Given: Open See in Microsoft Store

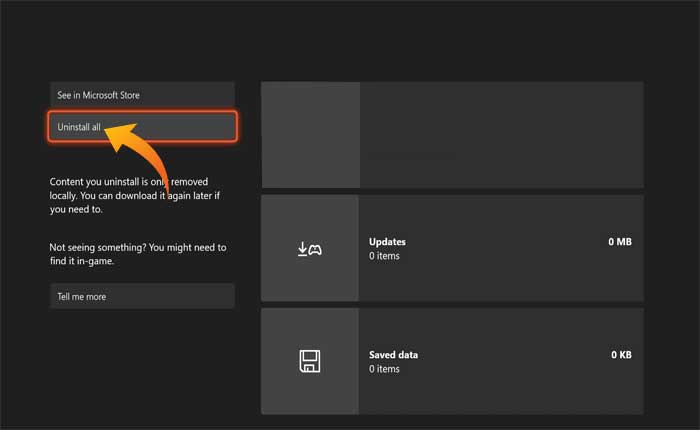Looking at the screenshot, I should point(142,95).
